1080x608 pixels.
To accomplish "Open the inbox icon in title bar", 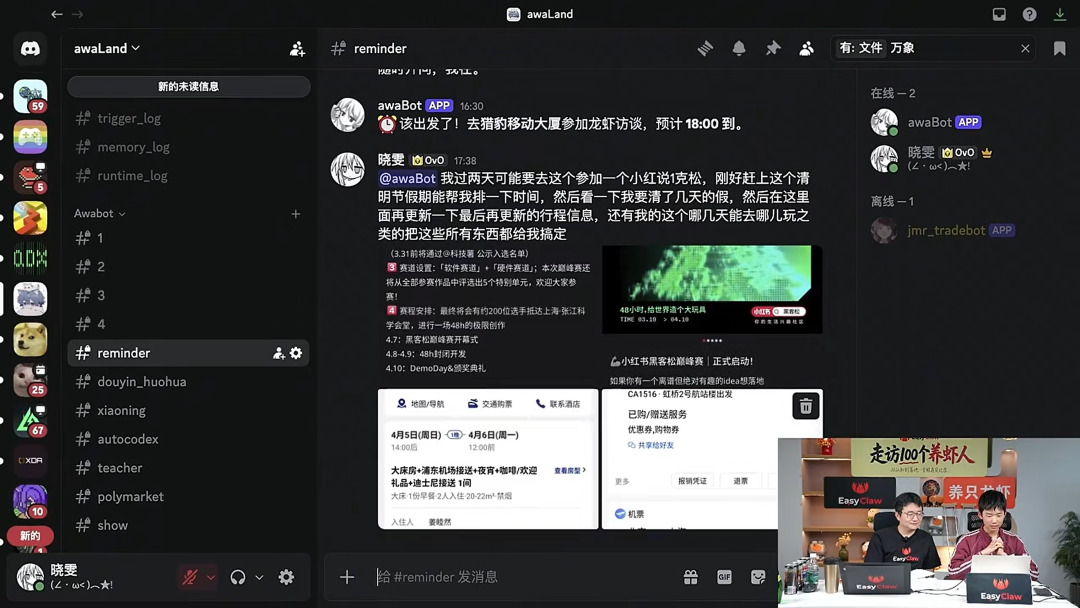I will 999,14.
